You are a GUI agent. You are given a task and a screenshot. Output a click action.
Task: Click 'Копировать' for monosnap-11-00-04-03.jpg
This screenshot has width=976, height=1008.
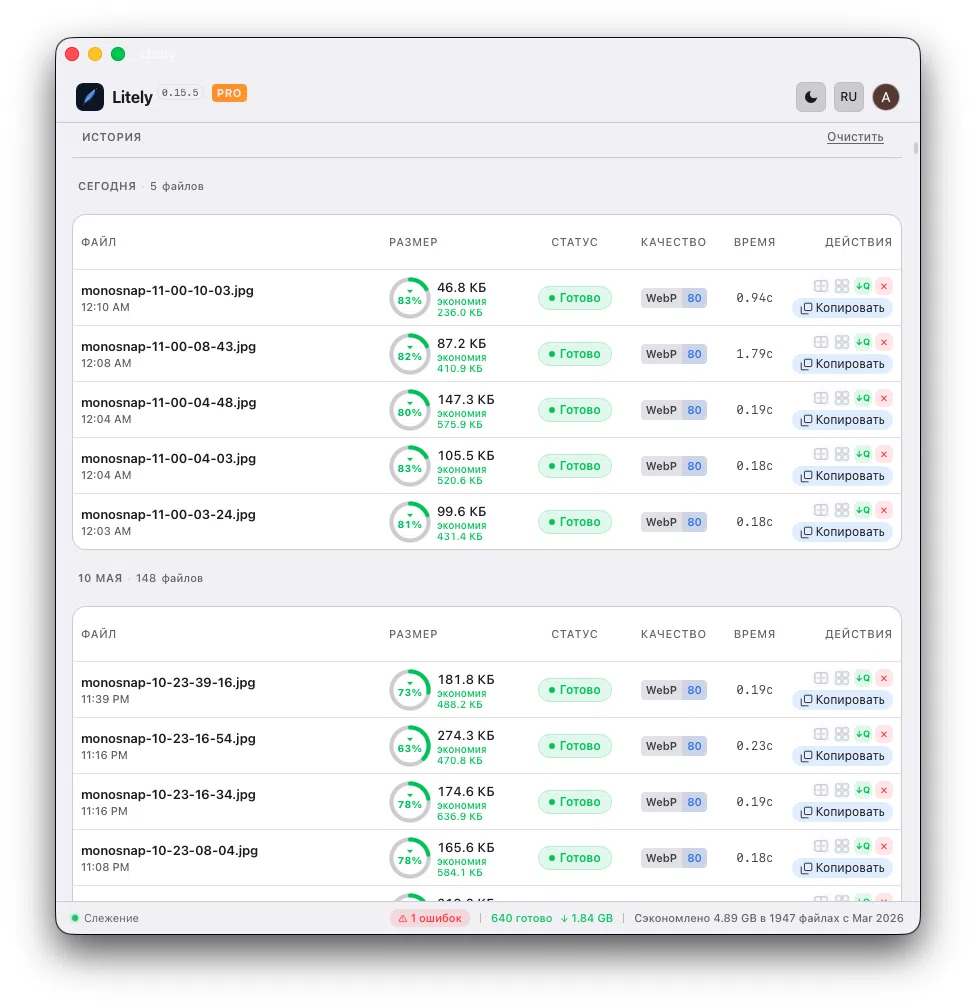coord(842,476)
